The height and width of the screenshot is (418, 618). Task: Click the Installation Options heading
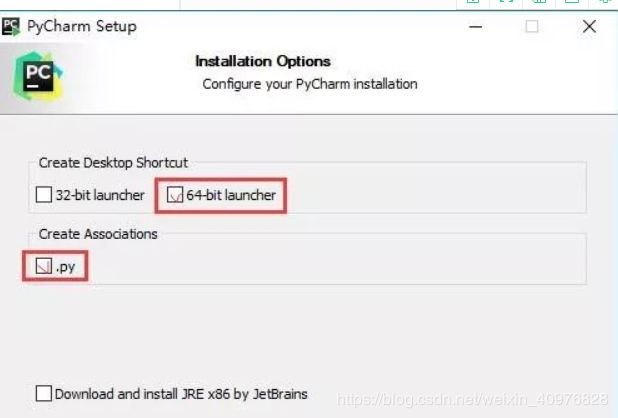click(x=263, y=61)
